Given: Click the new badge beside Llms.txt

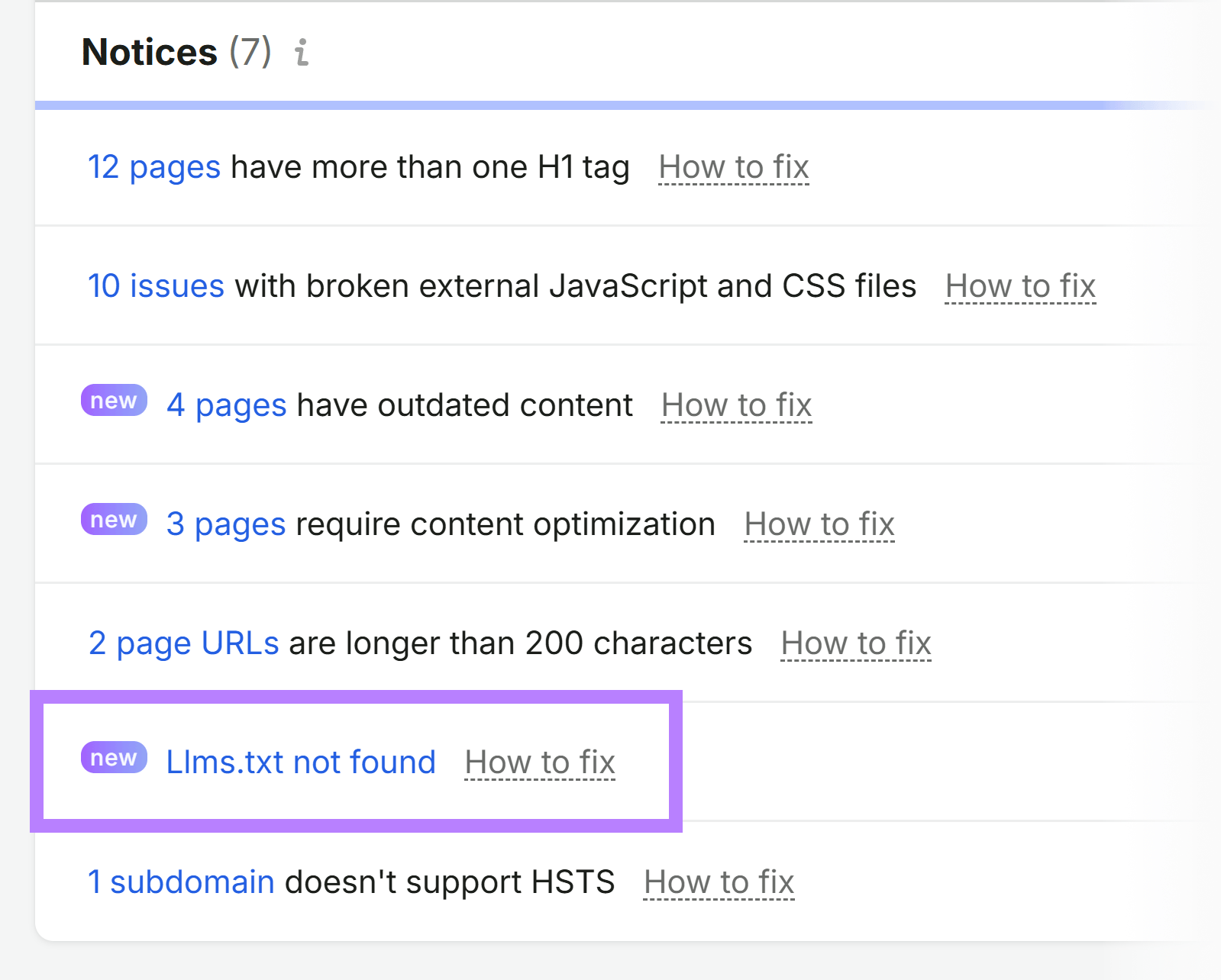Looking at the screenshot, I should tap(114, 758).
